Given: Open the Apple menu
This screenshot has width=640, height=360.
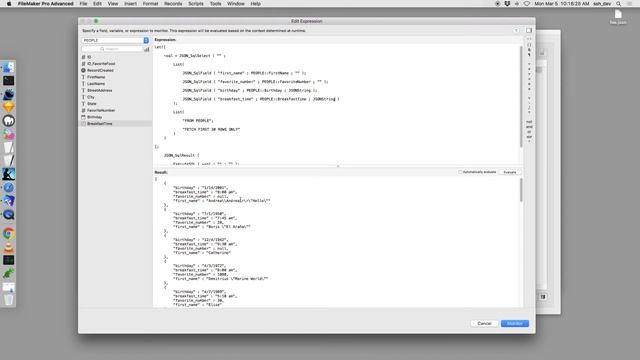Looking at the screenshot, I should (9, 4).
